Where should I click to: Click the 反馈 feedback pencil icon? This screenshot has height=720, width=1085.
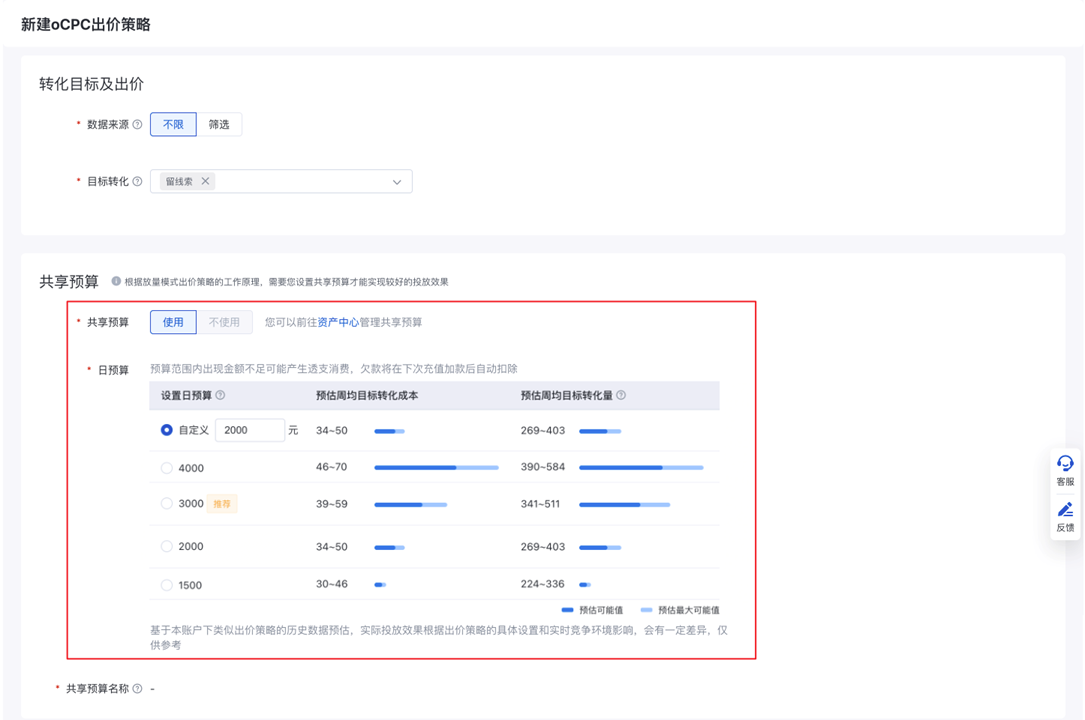coord(1065,510)
